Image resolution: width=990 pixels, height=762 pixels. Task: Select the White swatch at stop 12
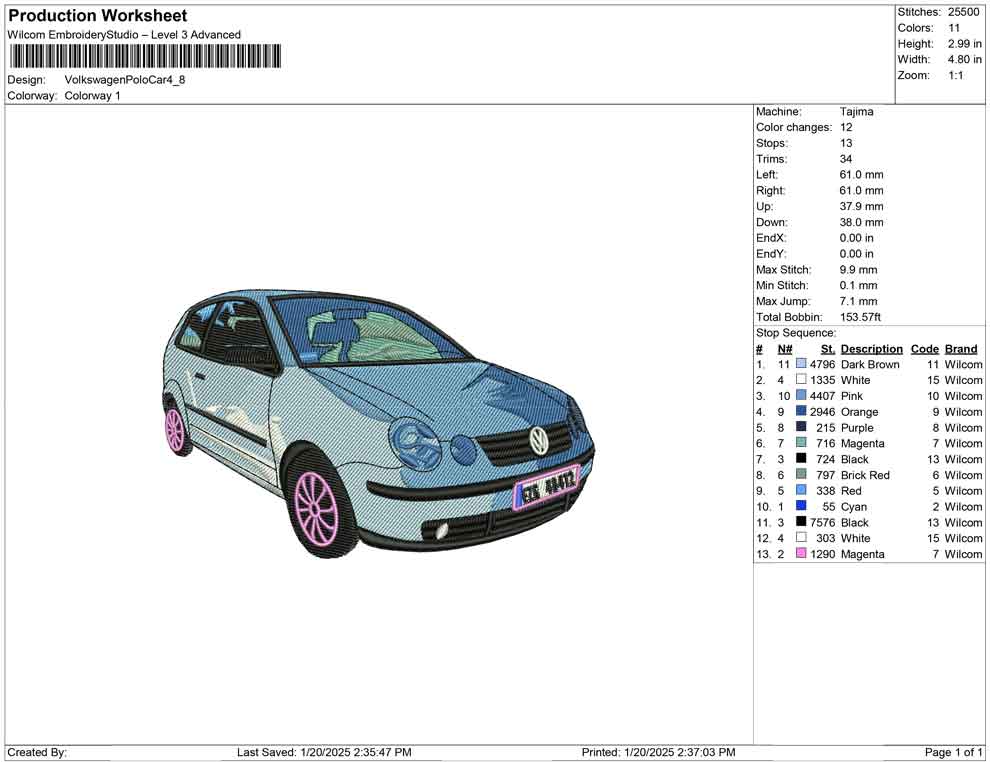tap(800, 538)
